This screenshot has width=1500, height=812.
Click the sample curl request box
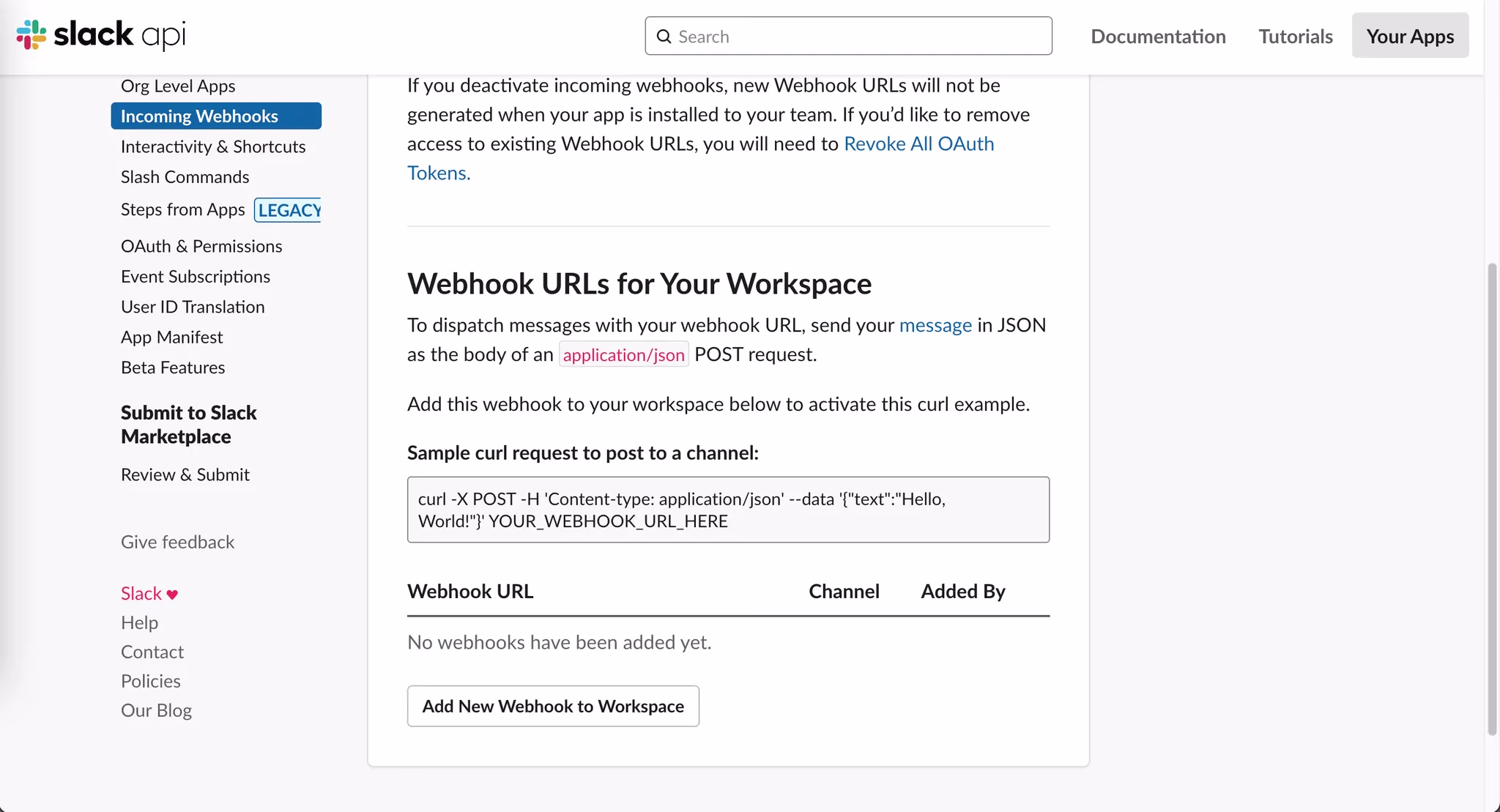click(x=728, y=510)
